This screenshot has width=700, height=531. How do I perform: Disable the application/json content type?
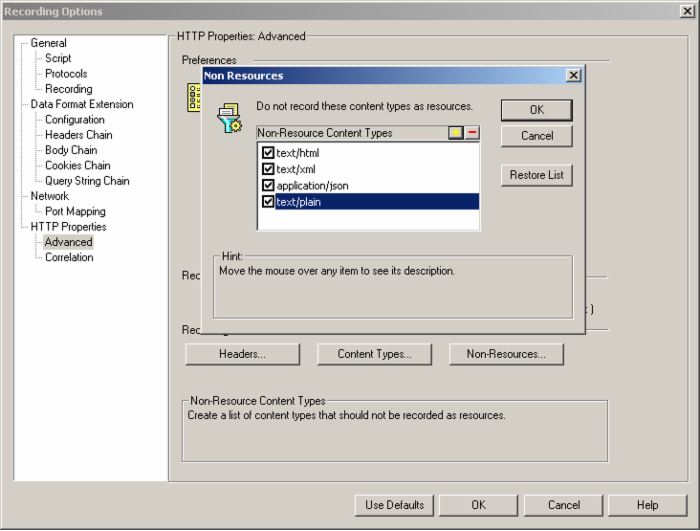(x=268, y=186)
